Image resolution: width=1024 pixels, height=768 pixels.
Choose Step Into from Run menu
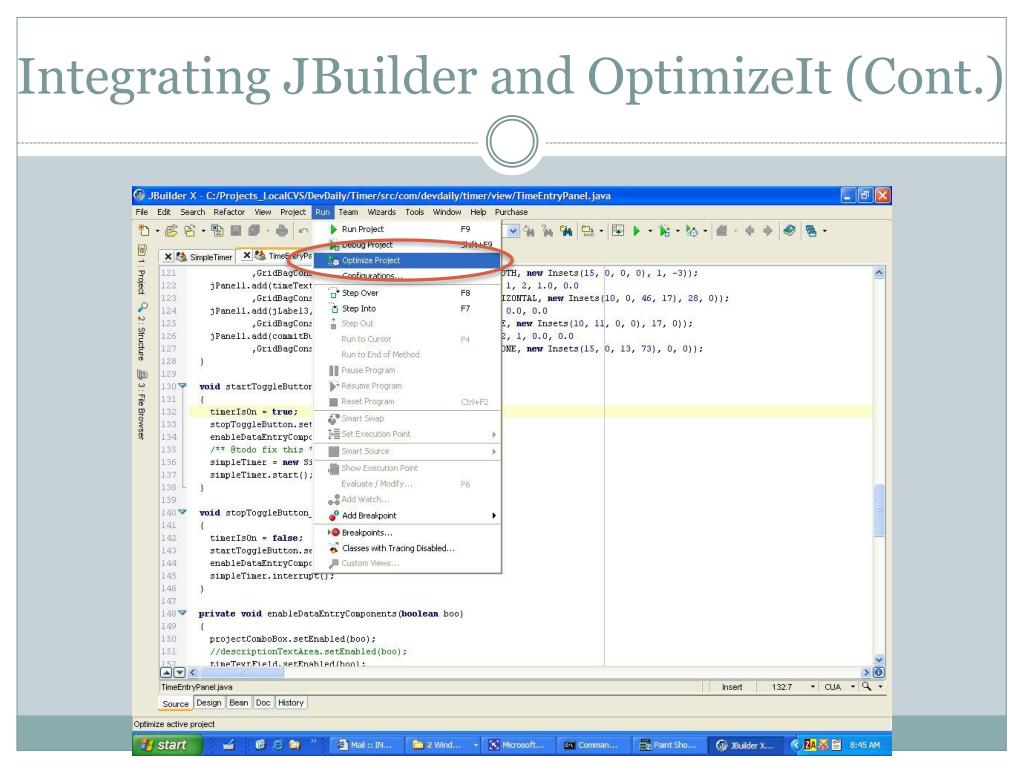click(408, 308)
